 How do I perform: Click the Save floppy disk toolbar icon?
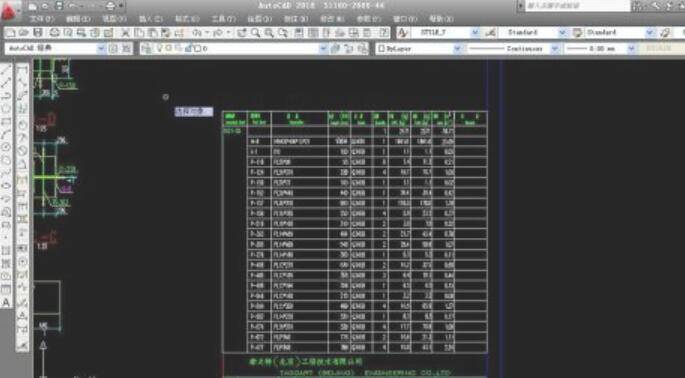38,33
